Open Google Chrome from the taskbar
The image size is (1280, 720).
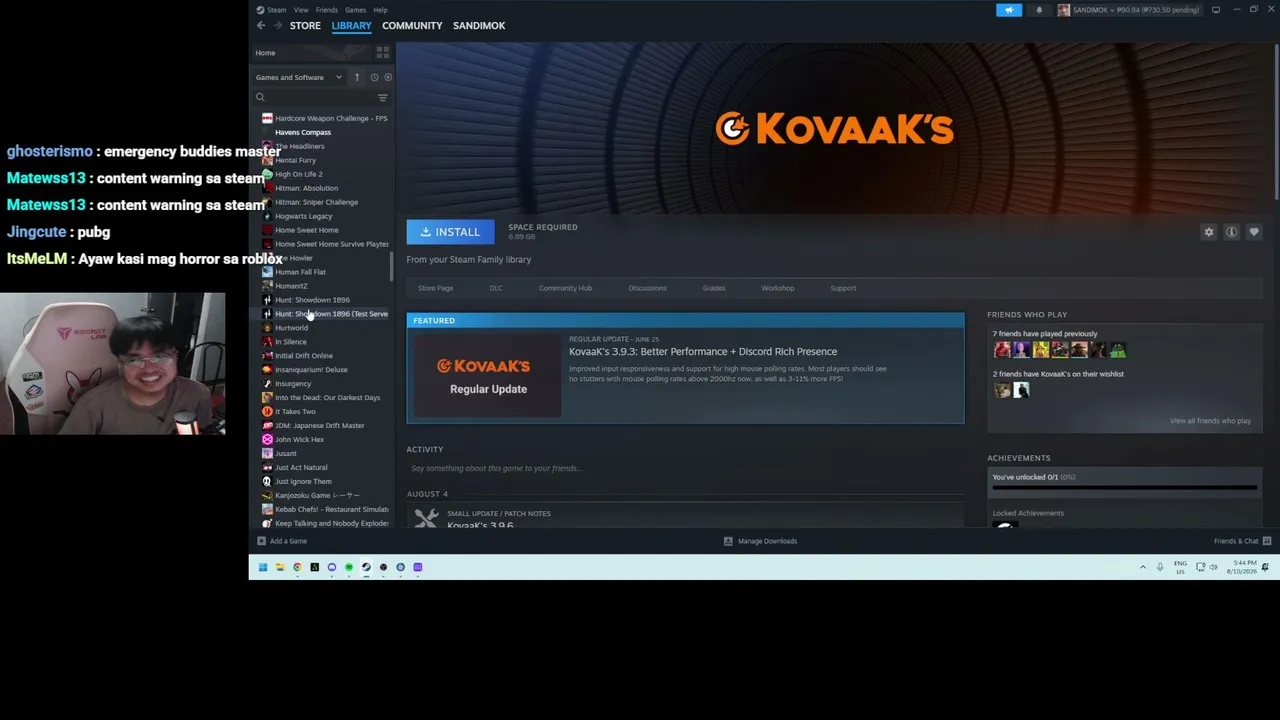tap(297, 567)
